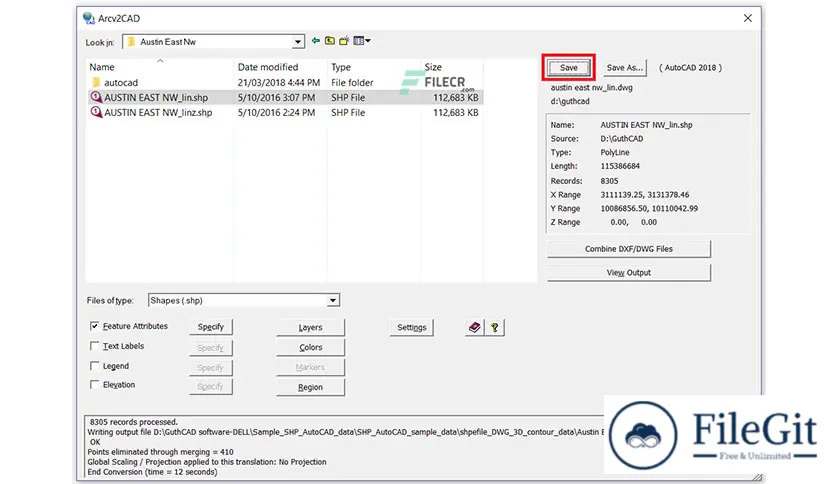
Task: Enable the Legend checkbox
Action: [x=94, y=366]
